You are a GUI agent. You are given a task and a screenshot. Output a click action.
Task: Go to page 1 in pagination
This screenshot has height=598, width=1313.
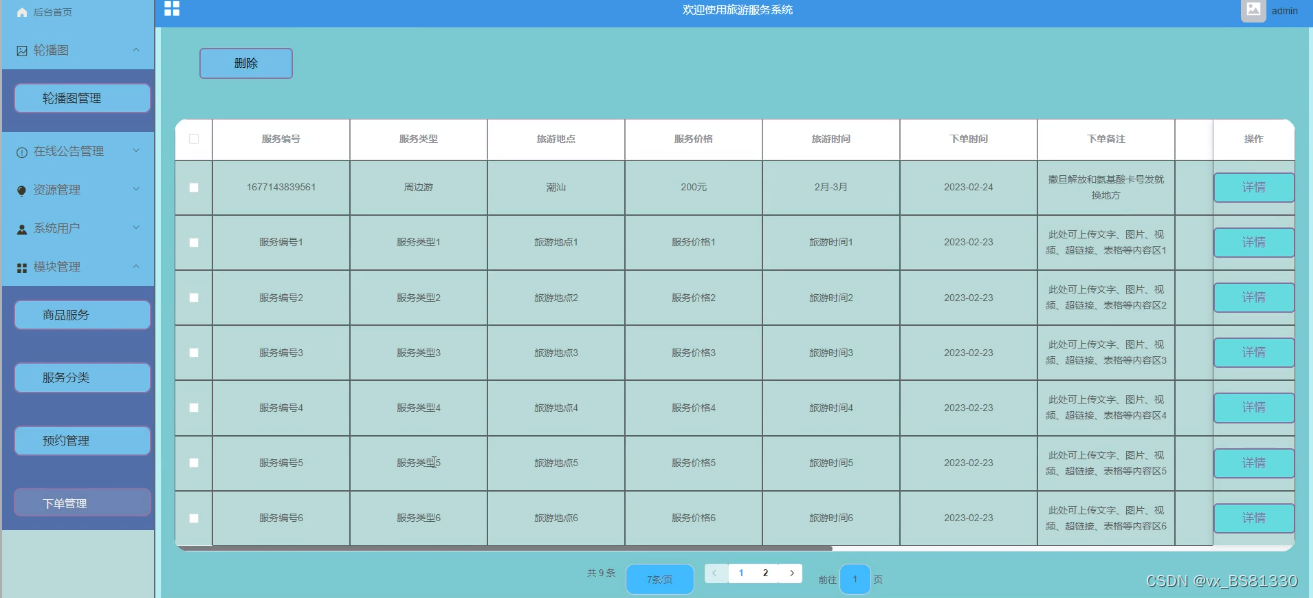pyautogui.click(x=741, y=573)
